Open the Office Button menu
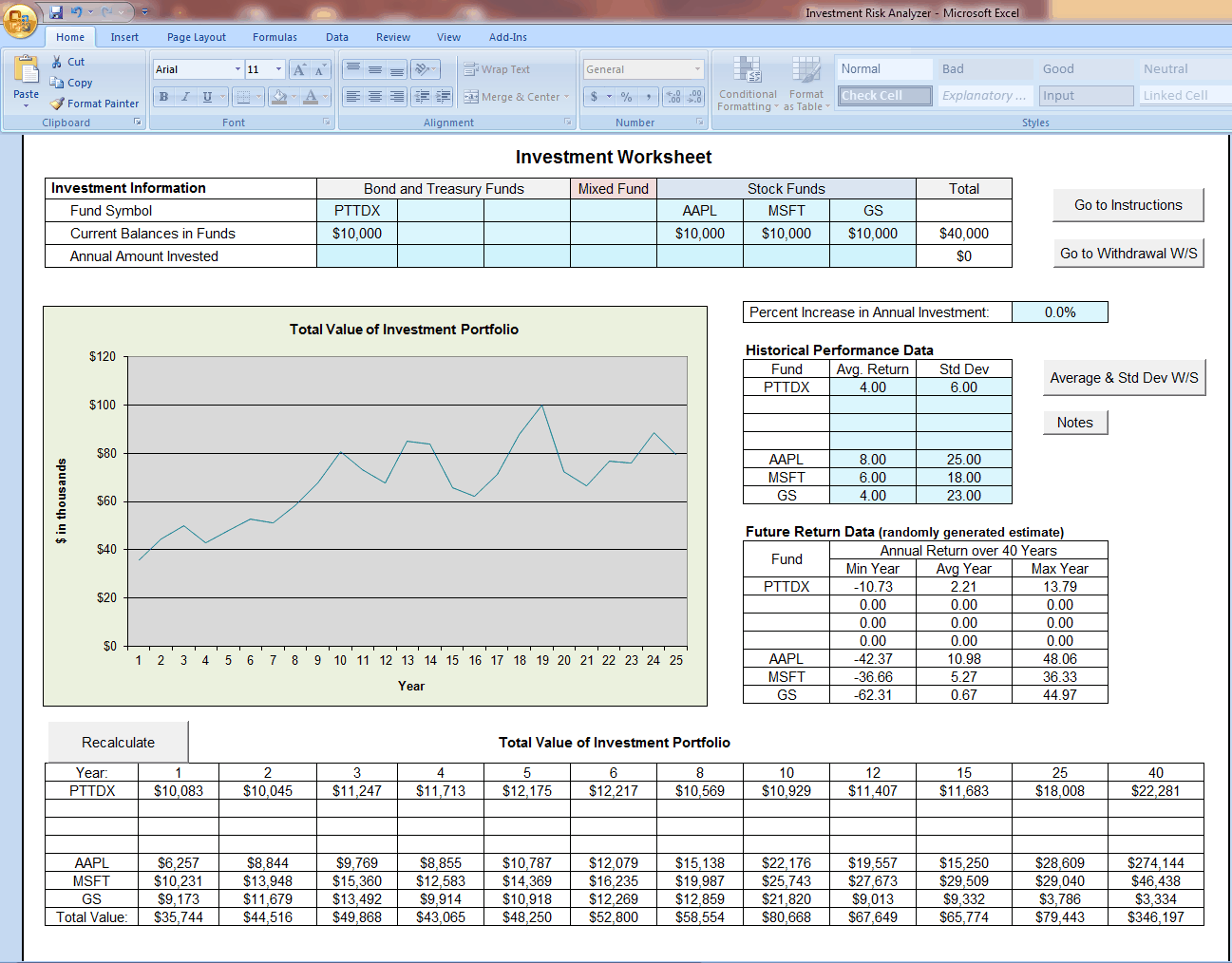 point(20,19)
